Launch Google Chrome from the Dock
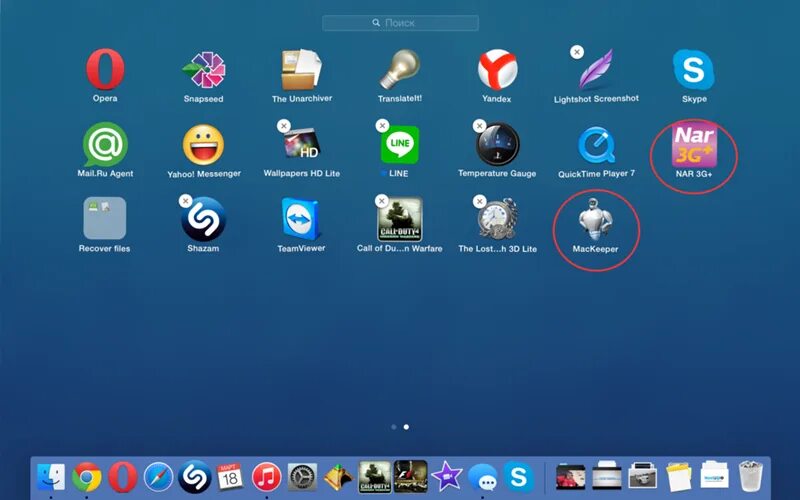This screenshot has height=500, width=800. pos(87,477)
